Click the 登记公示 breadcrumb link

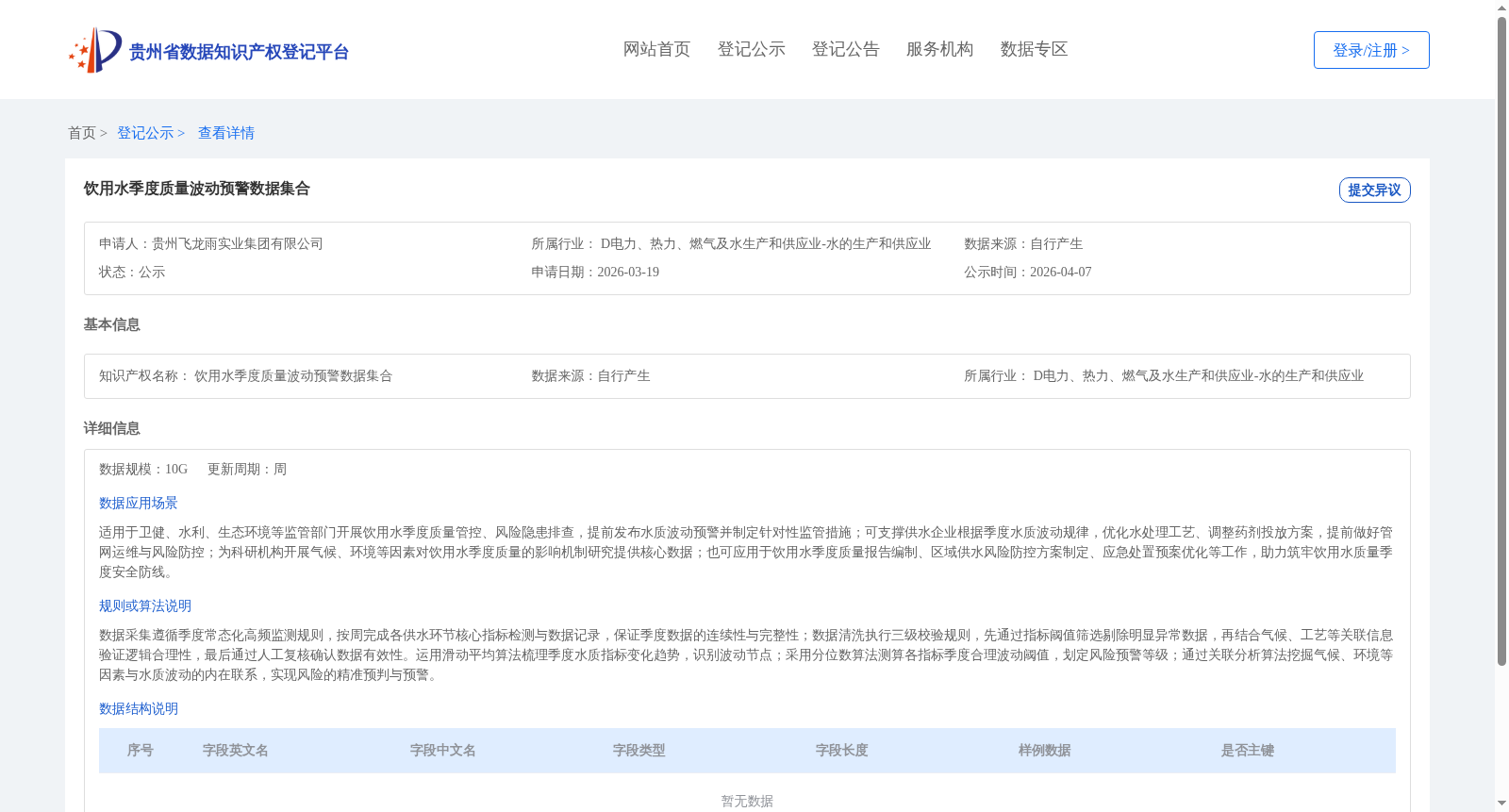[145, 133]
